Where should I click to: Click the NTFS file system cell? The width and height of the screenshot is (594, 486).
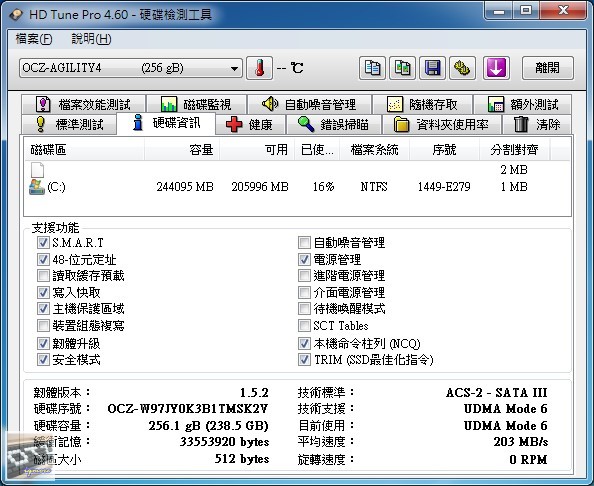coord(374,187)
